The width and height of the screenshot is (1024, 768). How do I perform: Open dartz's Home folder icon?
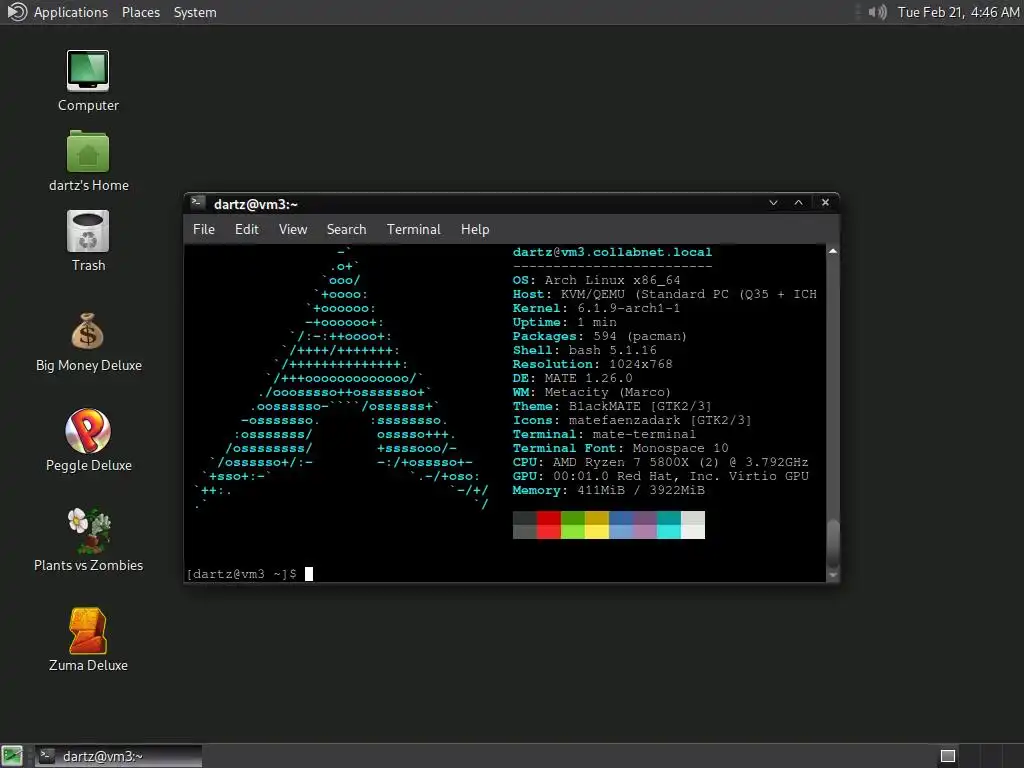(88, 161)
